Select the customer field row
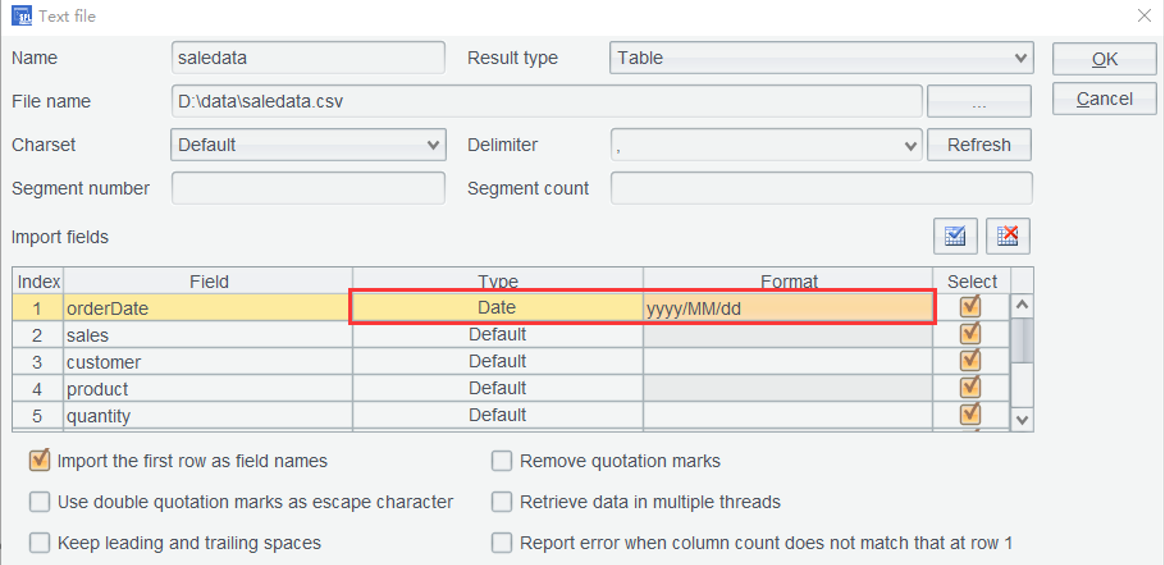This screenshot has width=1164, height=565. tap(208, 362)
